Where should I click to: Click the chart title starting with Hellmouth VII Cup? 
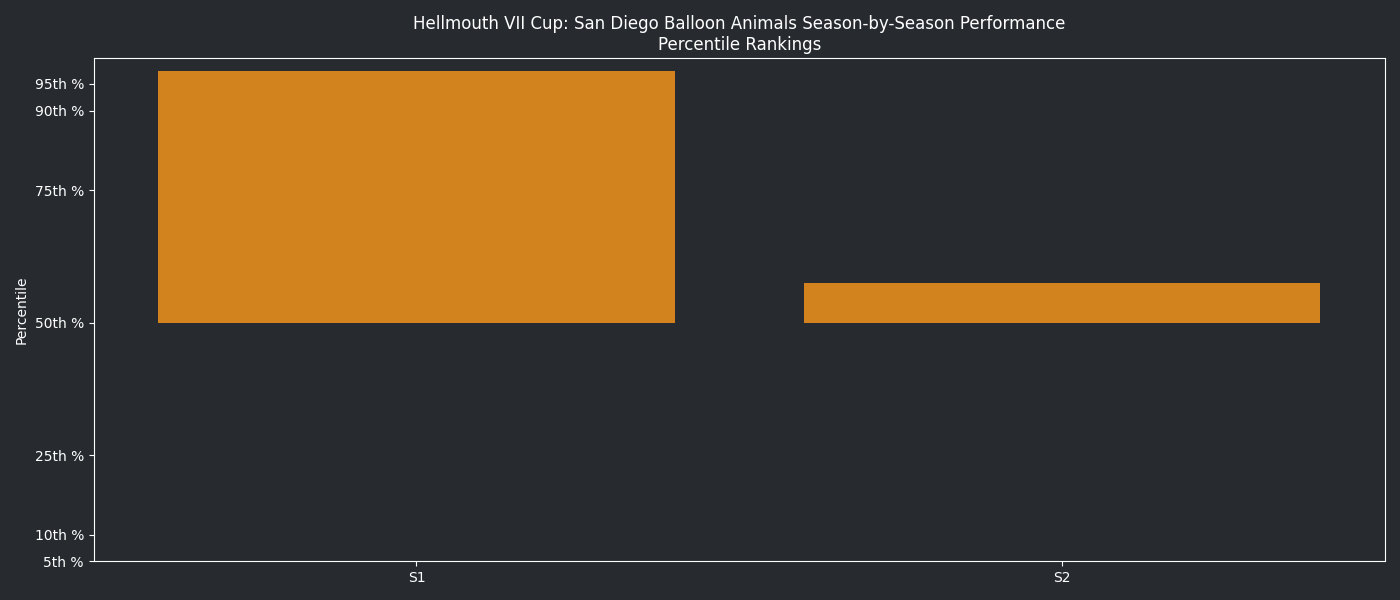(739, 23)
